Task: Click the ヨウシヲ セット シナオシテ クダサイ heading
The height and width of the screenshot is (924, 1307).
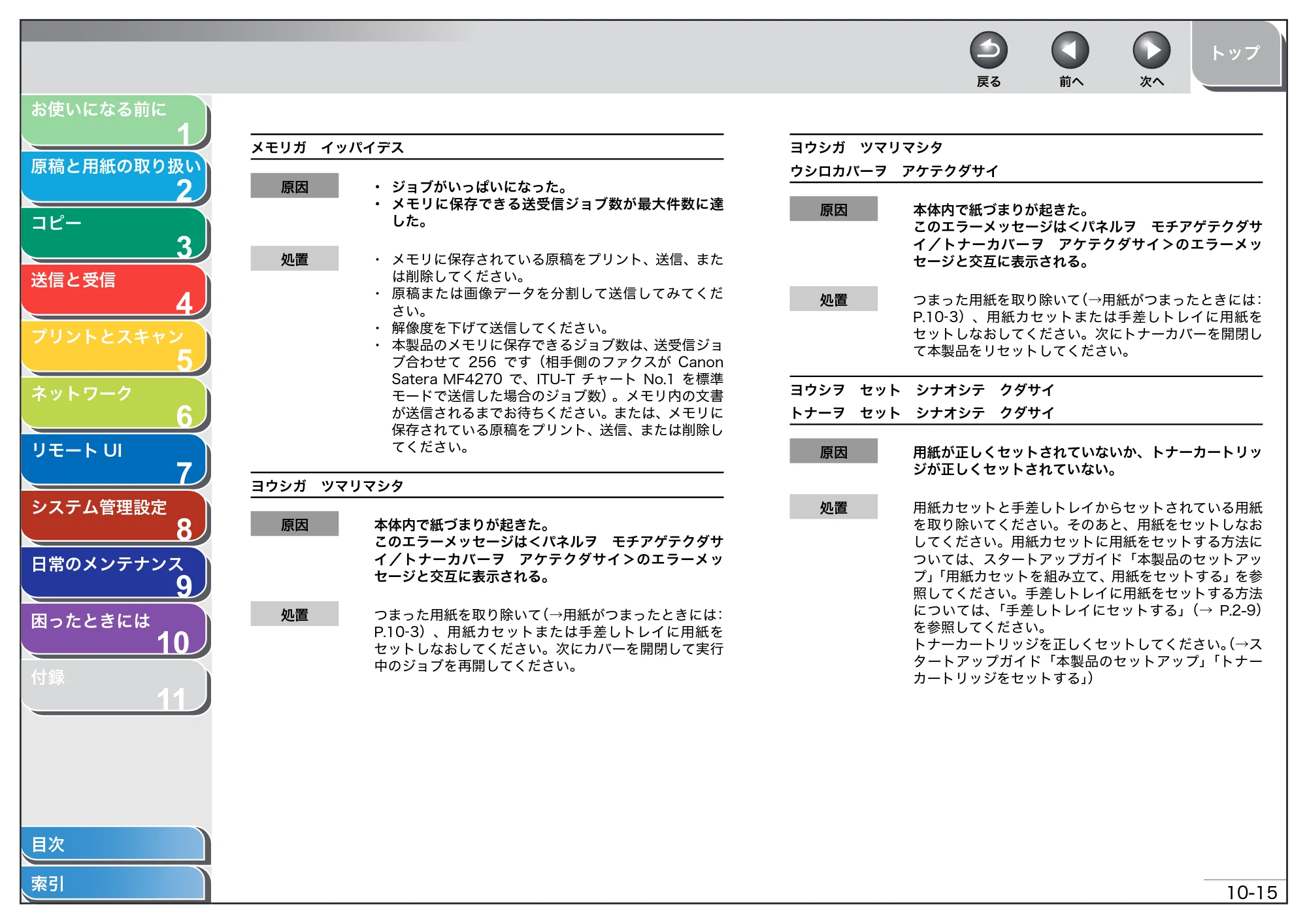Action: click(x=922, y=390)
